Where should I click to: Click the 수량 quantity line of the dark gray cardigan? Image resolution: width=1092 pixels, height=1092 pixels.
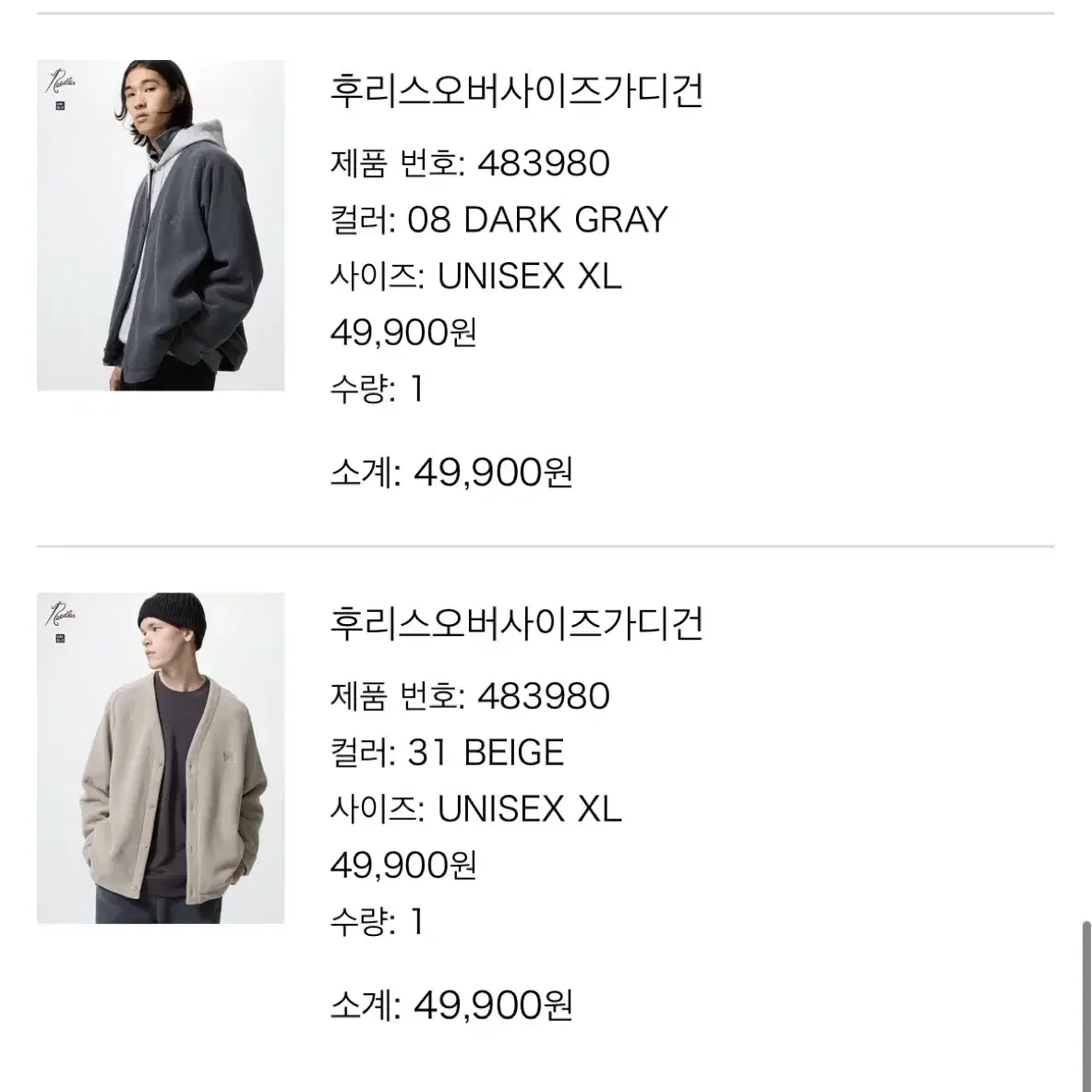377,389
